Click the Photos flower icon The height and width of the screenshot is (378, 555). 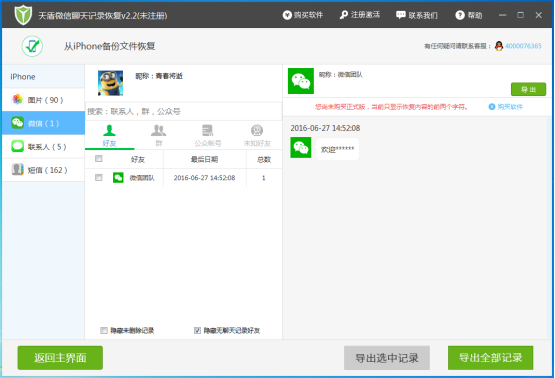point(17,99)
